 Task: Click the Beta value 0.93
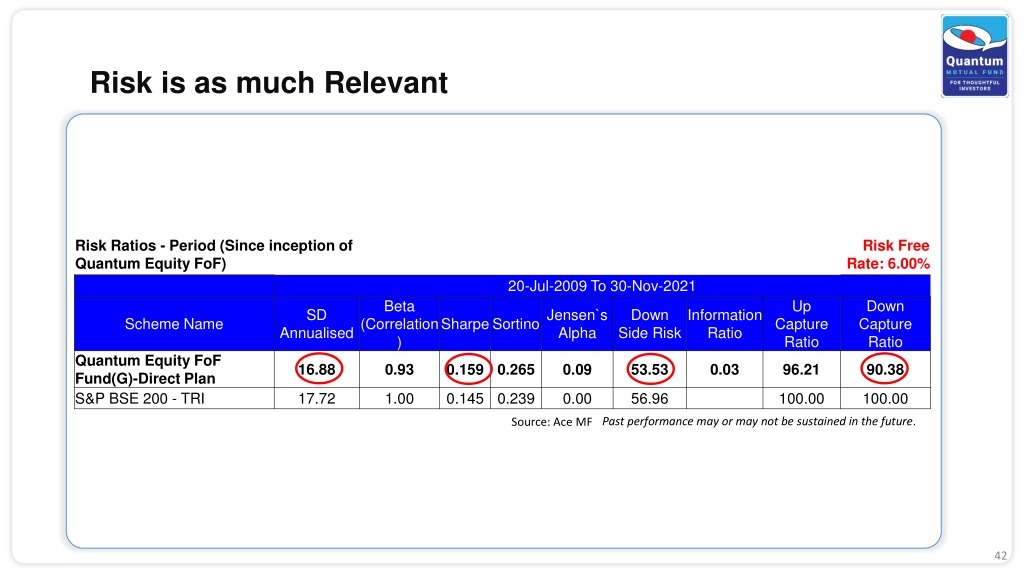[399, 370]
